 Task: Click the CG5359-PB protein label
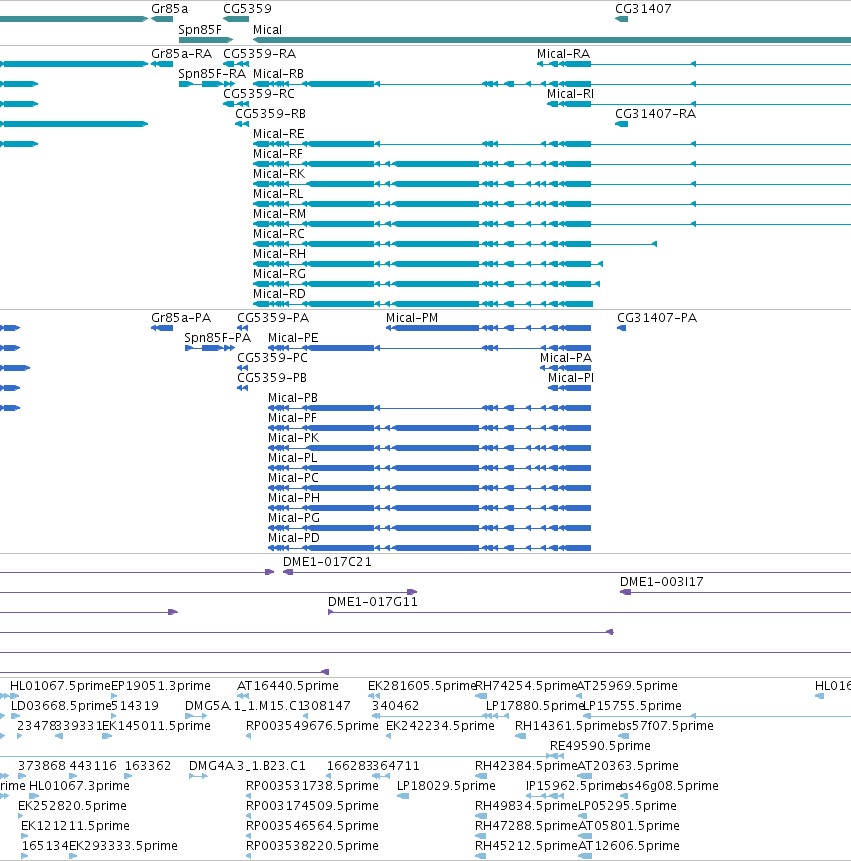pos(272,378)
